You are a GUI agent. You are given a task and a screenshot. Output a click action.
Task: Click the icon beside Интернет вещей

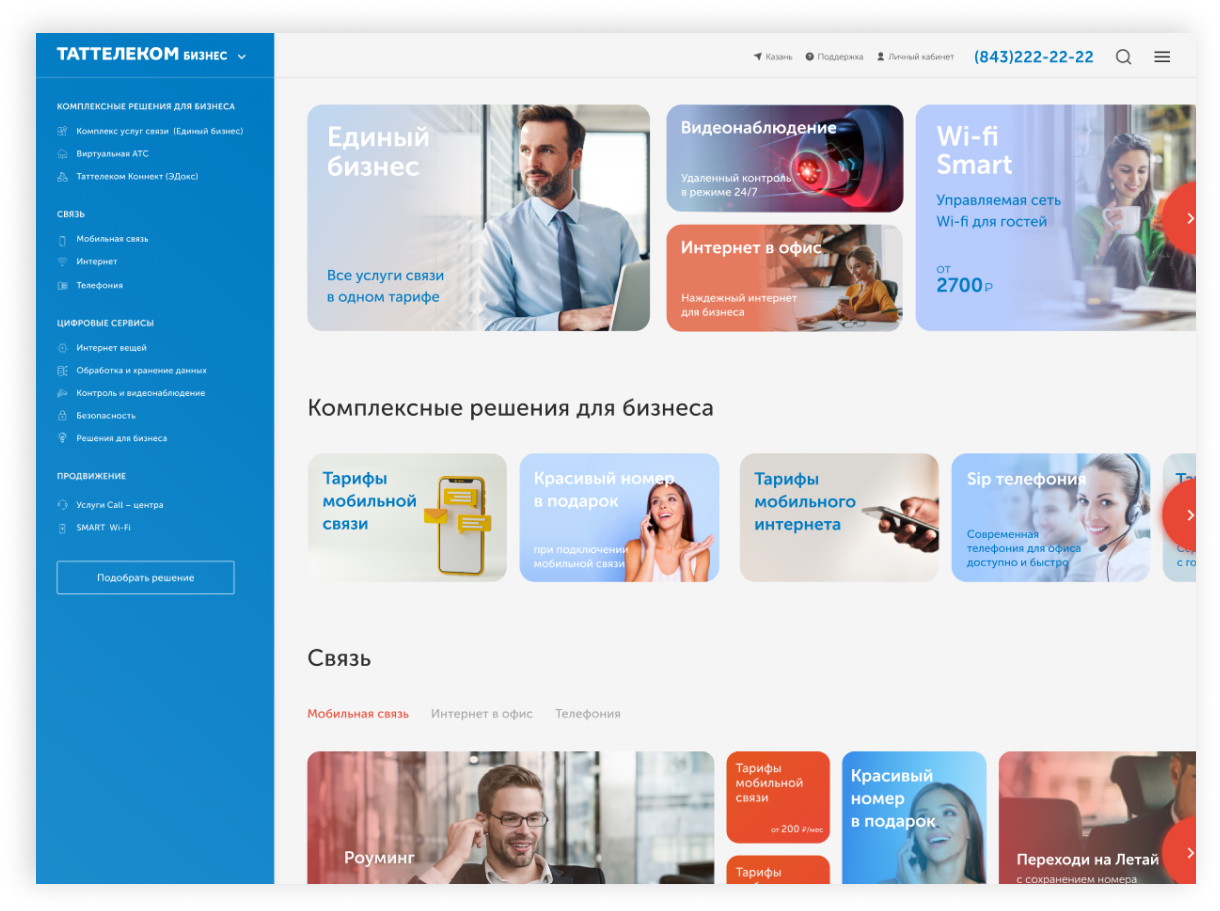pos(62,348)
